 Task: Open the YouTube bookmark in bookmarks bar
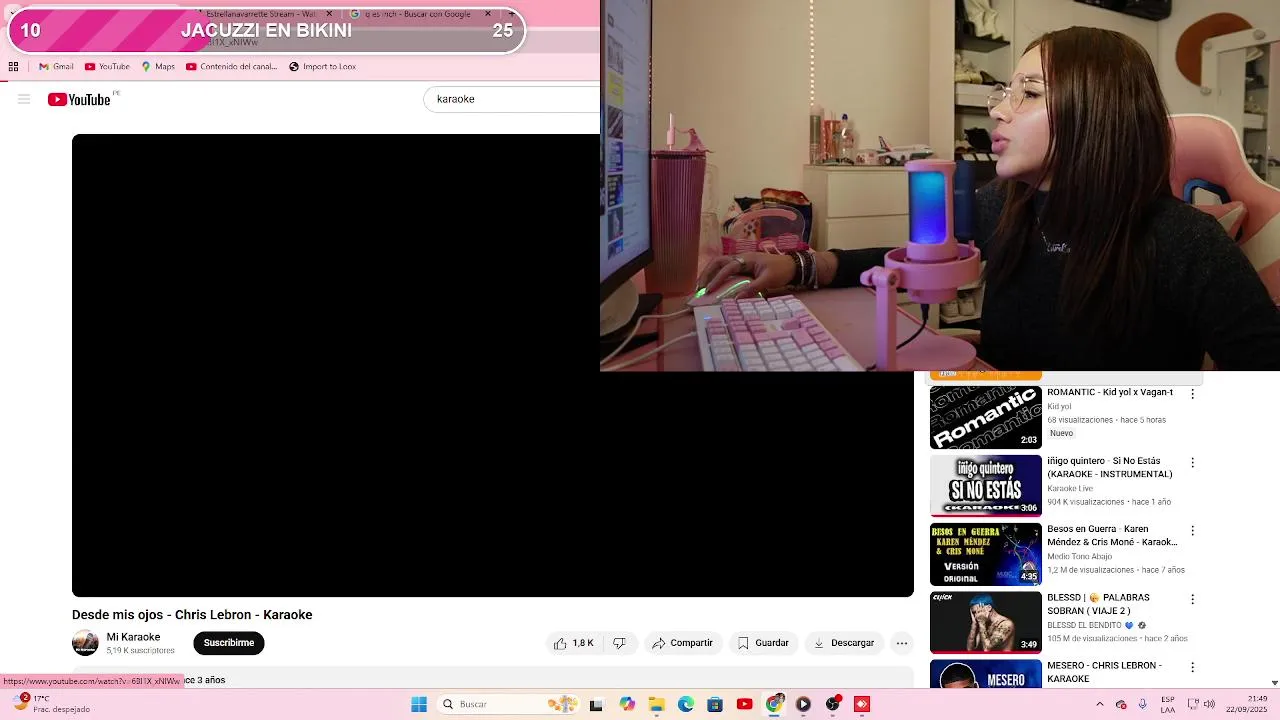[x=107, y=67]
